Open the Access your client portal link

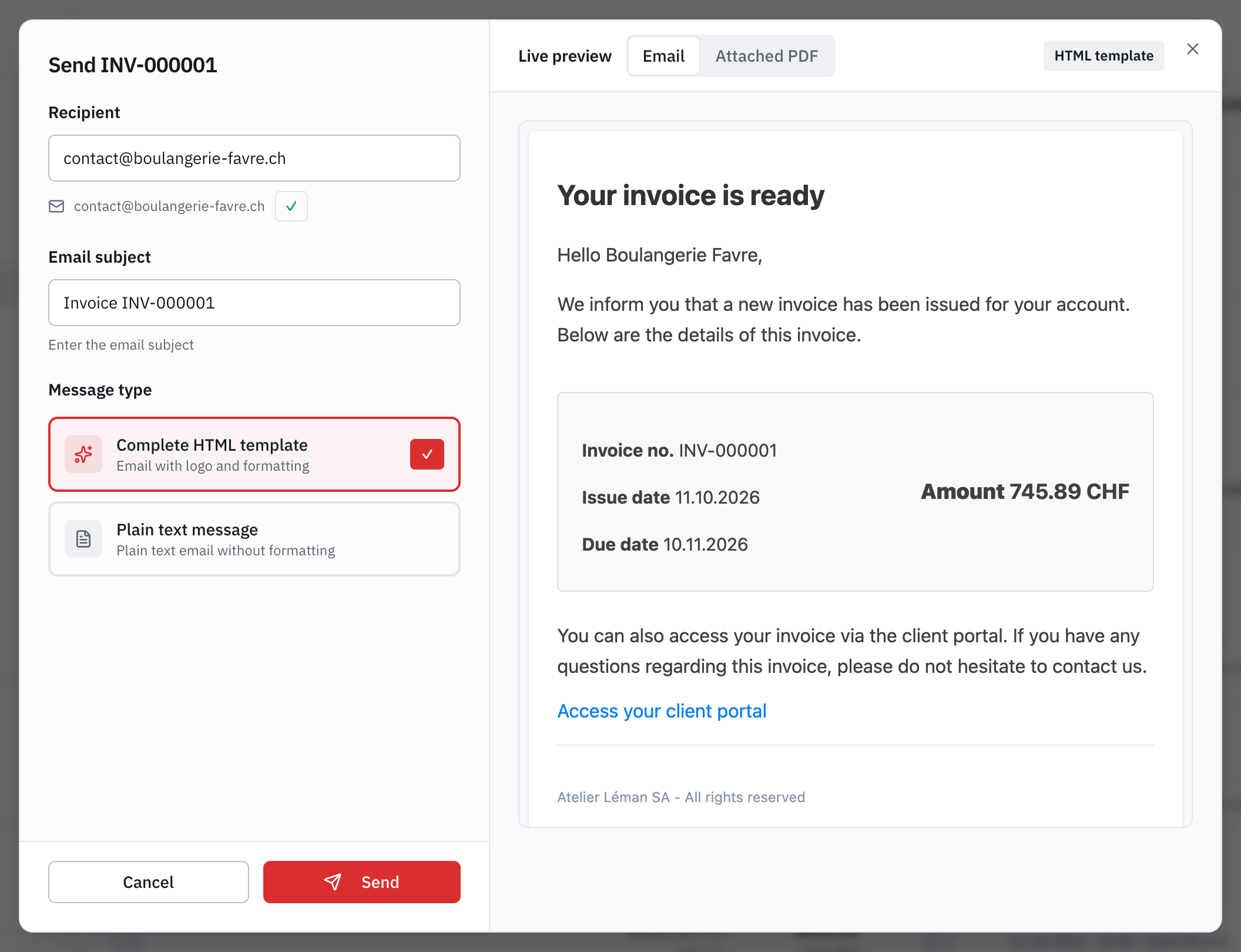click(x=662, y=711)
